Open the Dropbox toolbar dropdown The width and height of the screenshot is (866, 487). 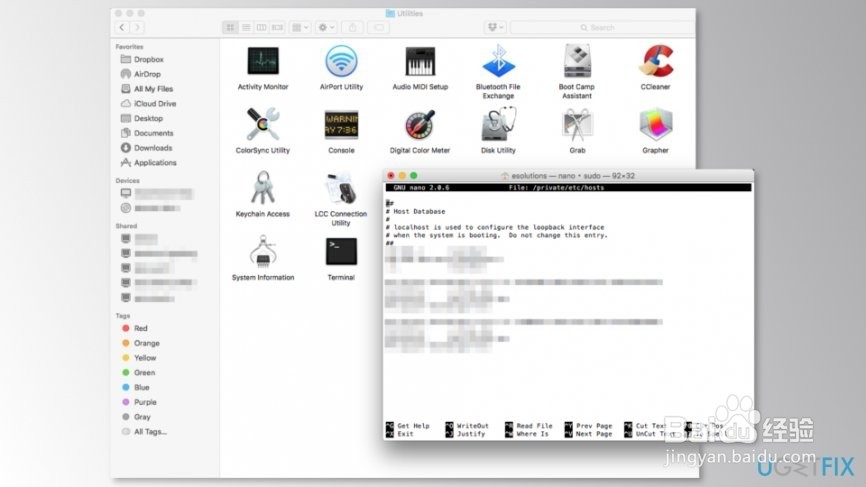click(495, 27)
